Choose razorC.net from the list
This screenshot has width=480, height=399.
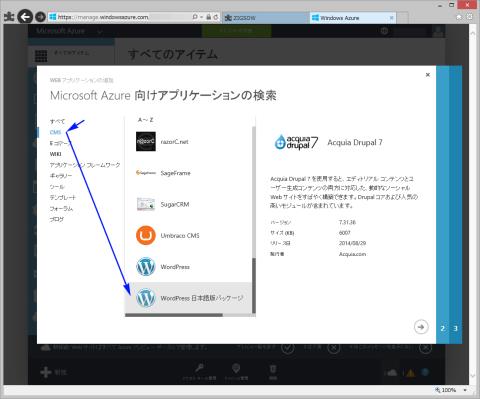point(188,142)
